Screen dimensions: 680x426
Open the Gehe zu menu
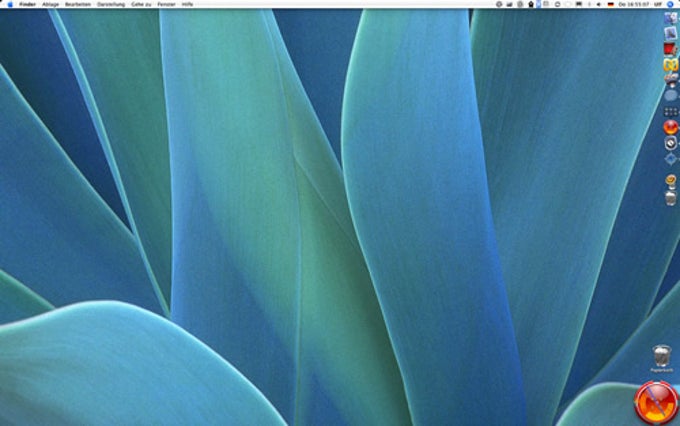pyautogui.click(x=141, y=4)
